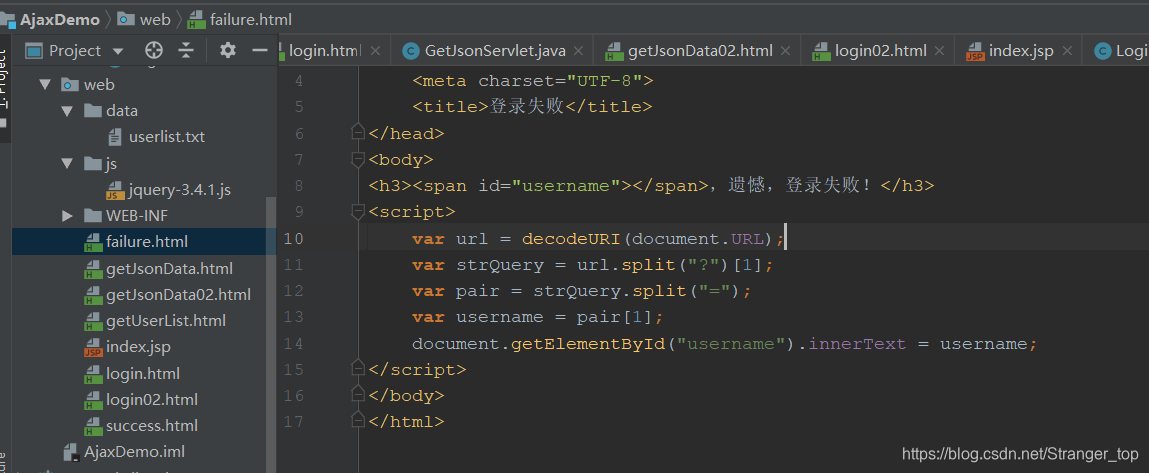Open Project panel settings gear
Screen dimensions: 1149x473
tap(228, 51)
